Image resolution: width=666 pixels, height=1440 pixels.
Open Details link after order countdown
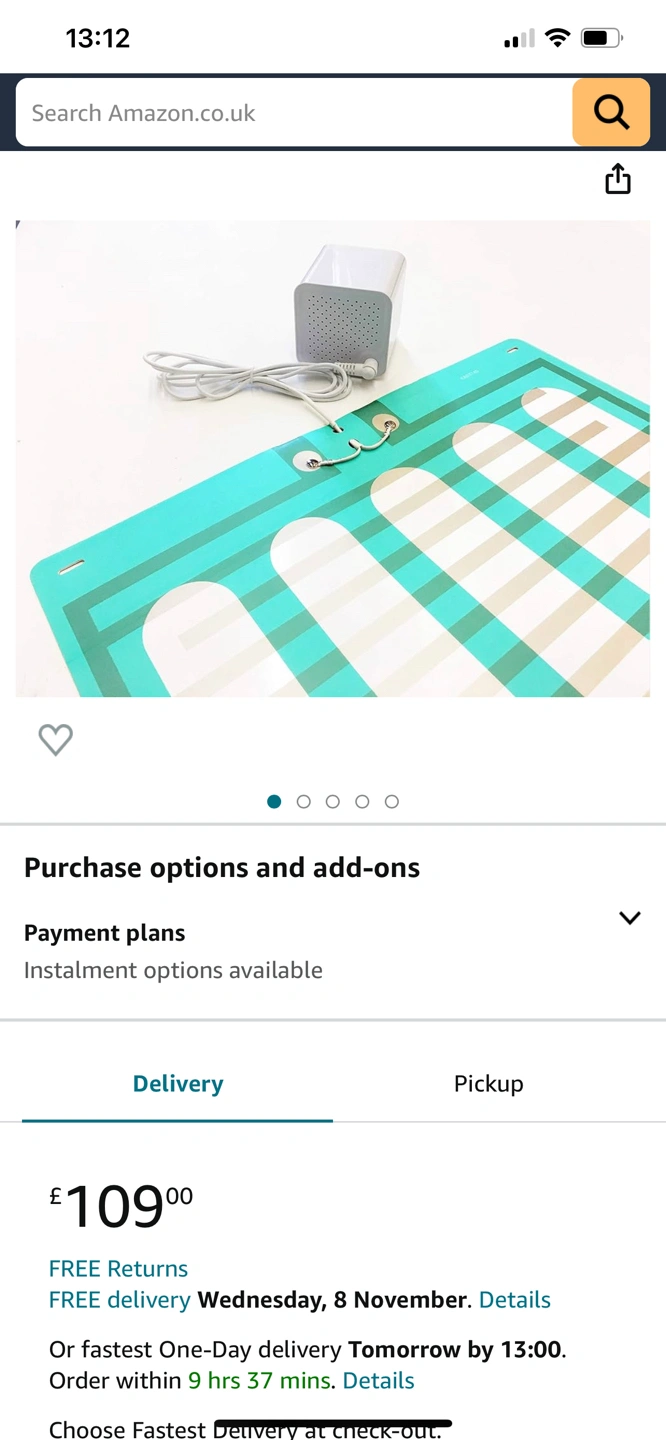(x=378, y=1380)
